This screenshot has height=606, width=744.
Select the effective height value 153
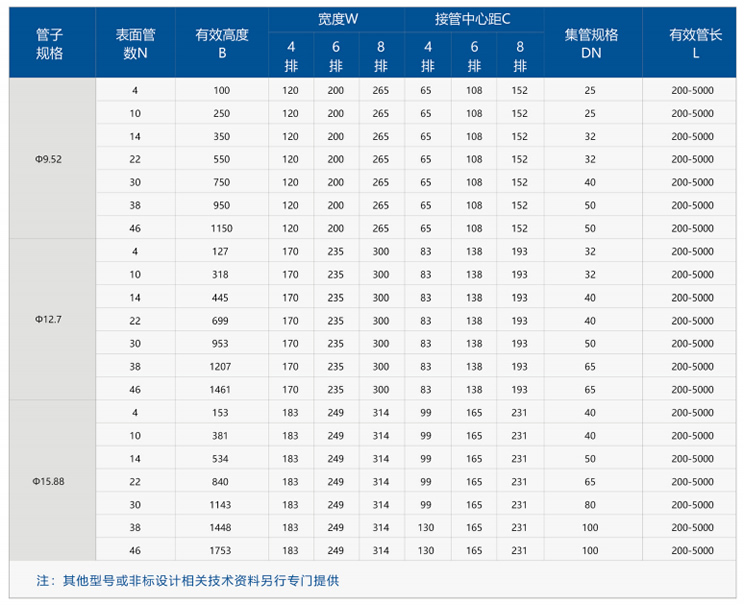220,413
